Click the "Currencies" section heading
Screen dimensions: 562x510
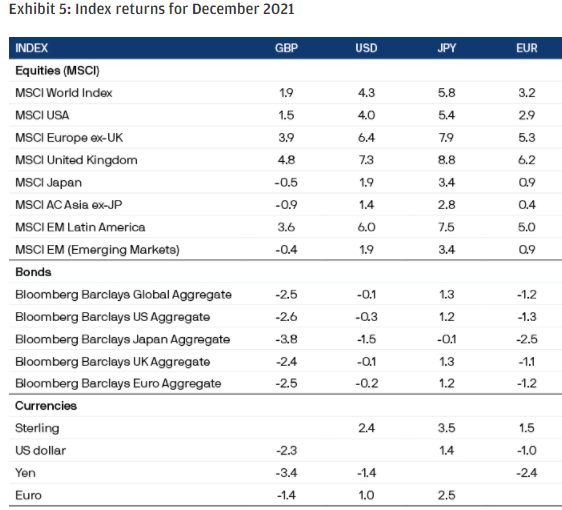point(46,406)
